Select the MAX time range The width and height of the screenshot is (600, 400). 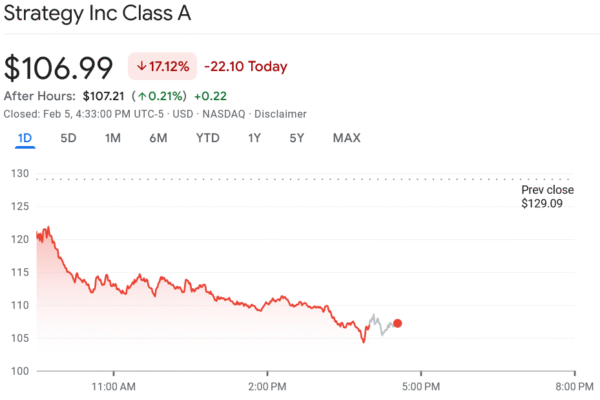[x=346, y=138]
